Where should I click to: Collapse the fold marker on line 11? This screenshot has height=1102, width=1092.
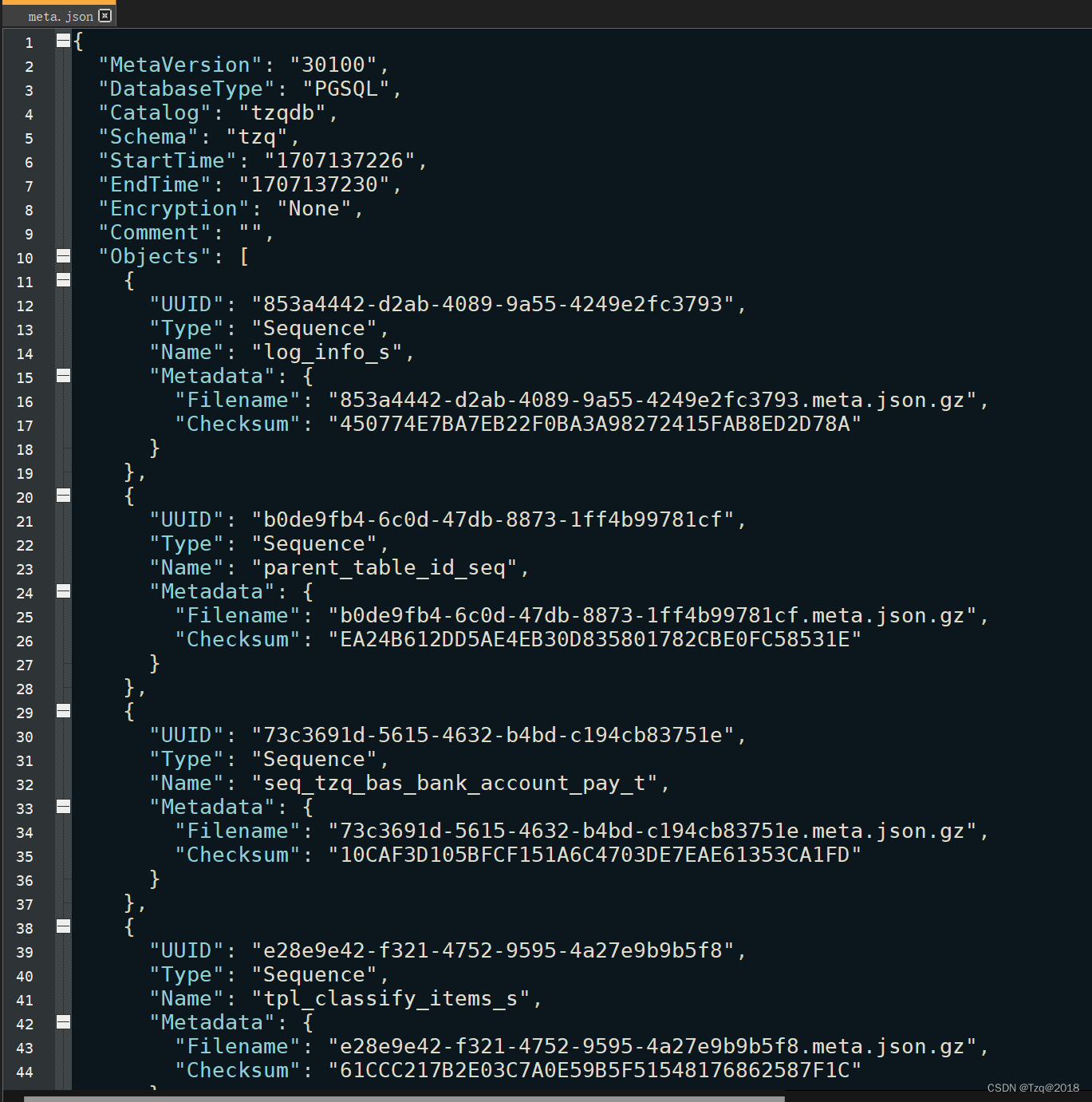[x=63, y=280]
